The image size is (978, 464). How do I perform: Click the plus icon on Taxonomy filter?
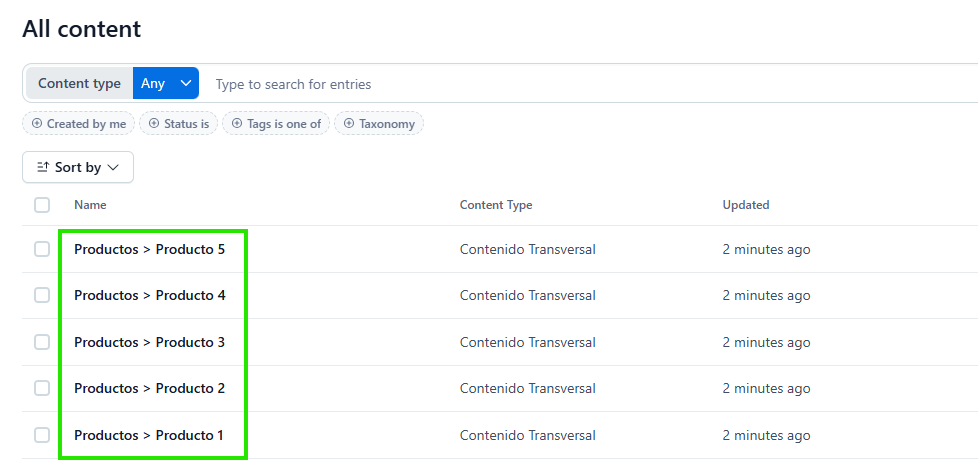click(349, 123)
